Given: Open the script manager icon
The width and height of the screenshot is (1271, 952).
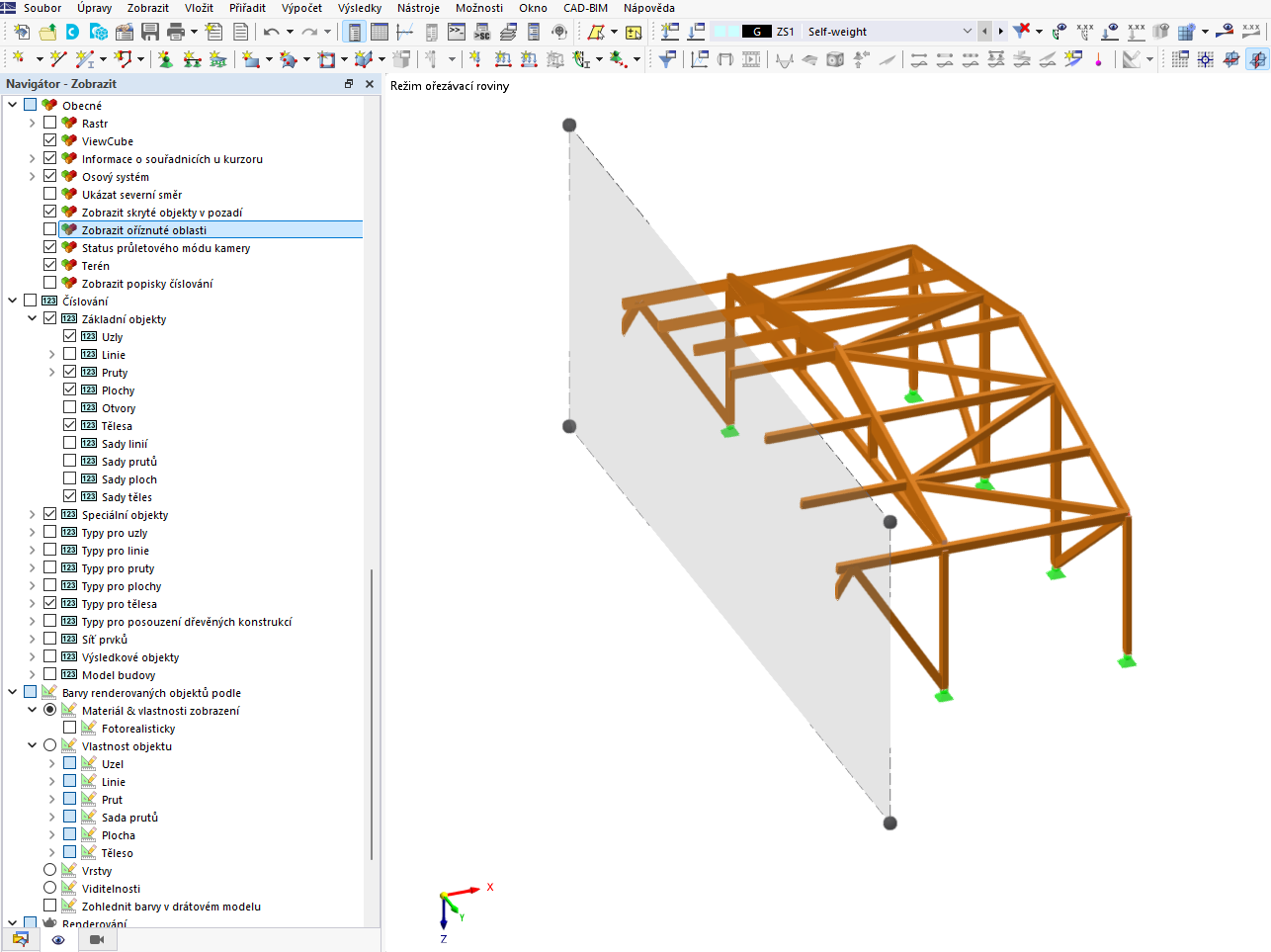Looking at the screenshot, I should coord(482,32).
